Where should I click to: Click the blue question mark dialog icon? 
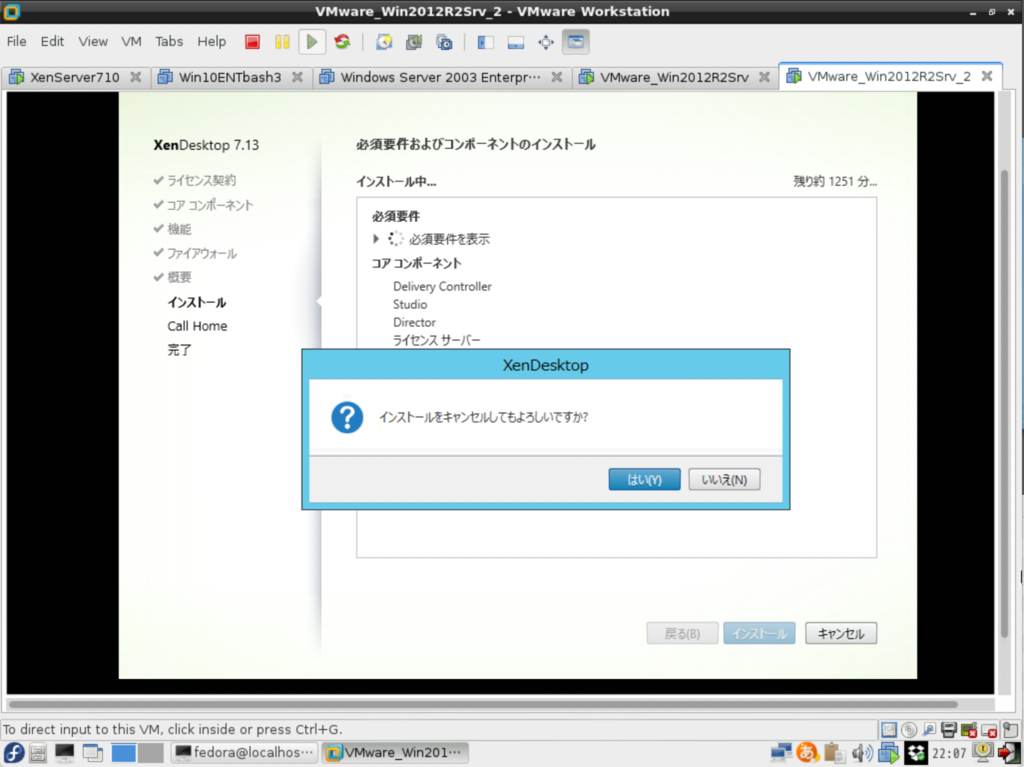click(347, 417)
